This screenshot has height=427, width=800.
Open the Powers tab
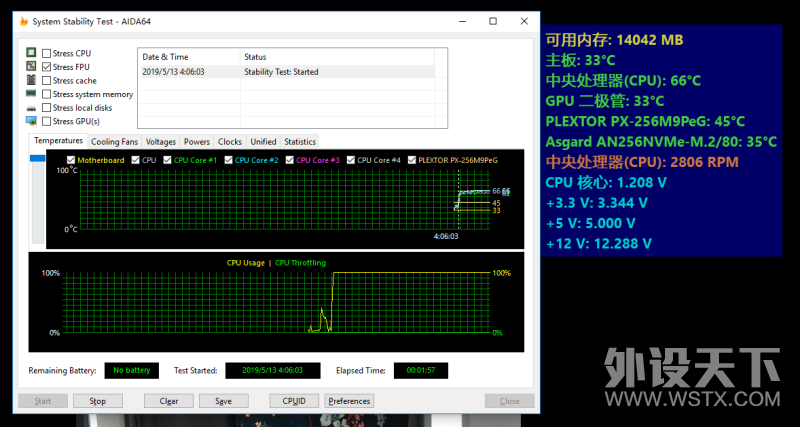coord(197,142)
